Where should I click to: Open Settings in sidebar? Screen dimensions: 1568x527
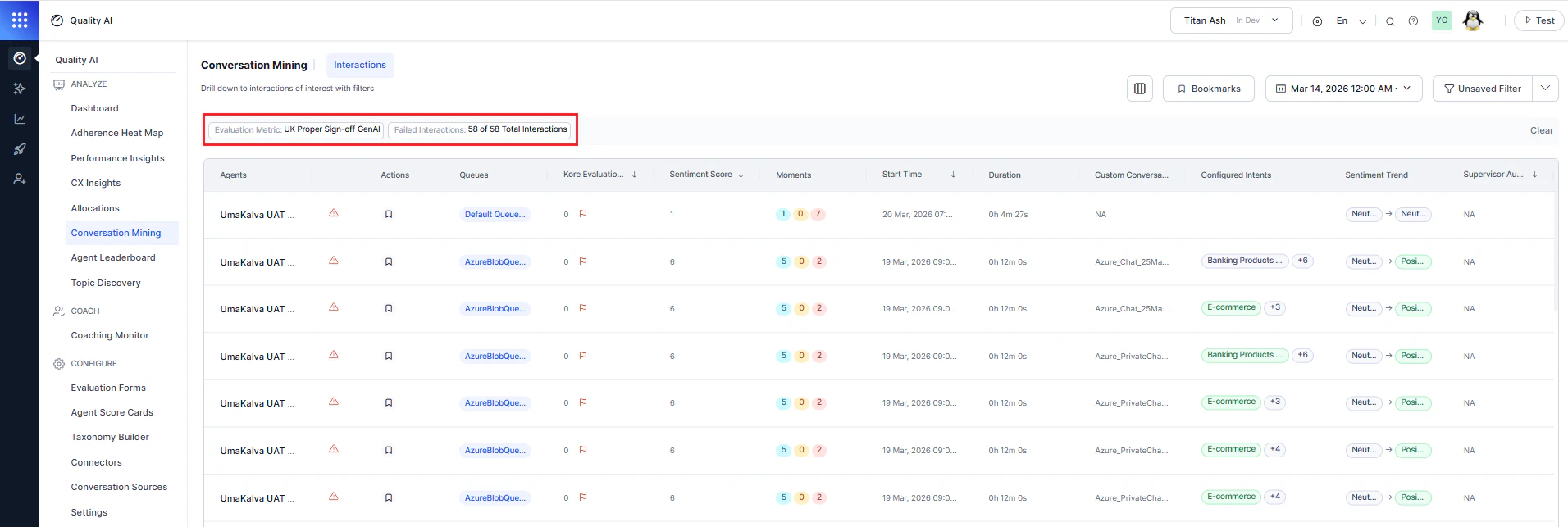89,512
